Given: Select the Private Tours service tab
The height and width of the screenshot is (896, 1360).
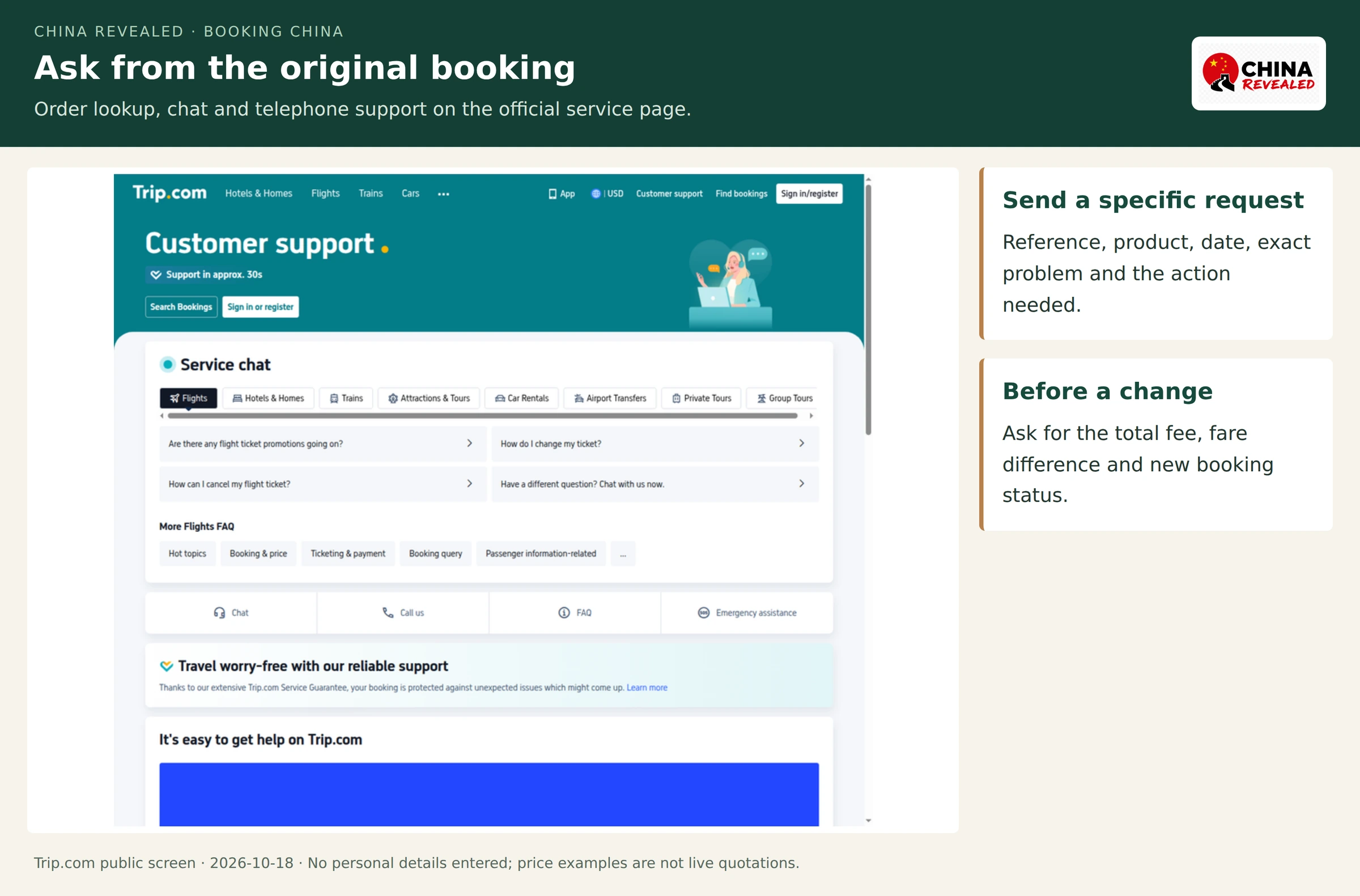Looking at the screenshot, I should (702, 398).
